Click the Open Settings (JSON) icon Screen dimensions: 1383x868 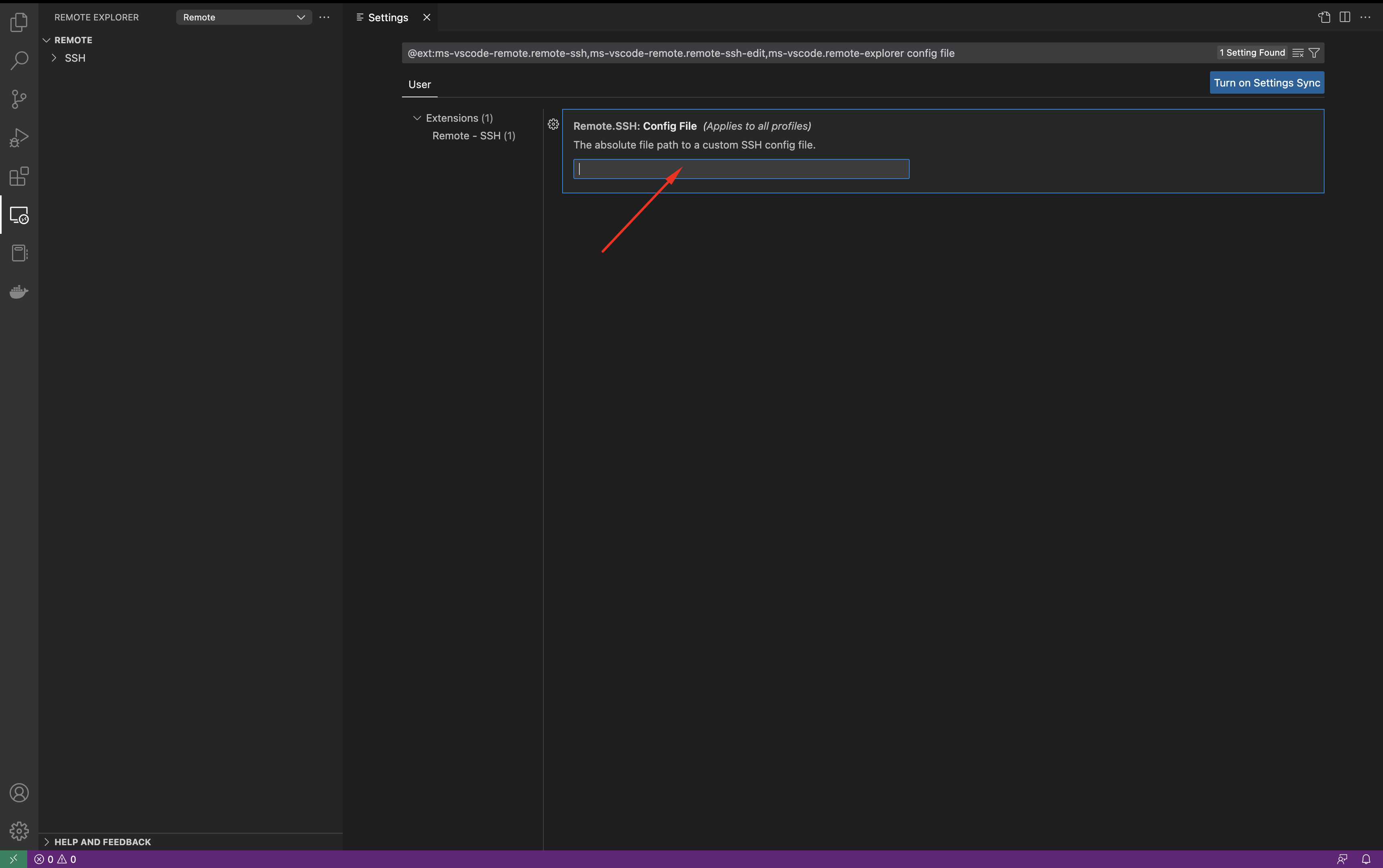[1324, 17]
